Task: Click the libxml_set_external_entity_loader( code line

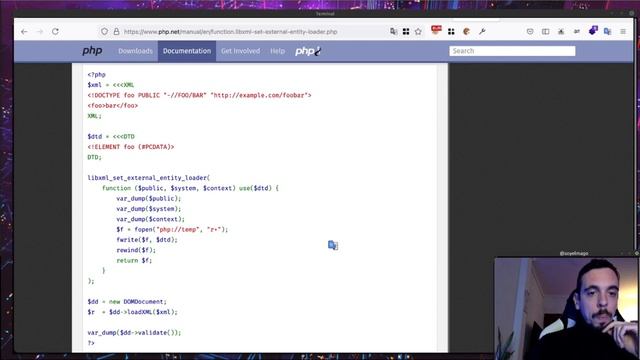Action: (149, 178)
